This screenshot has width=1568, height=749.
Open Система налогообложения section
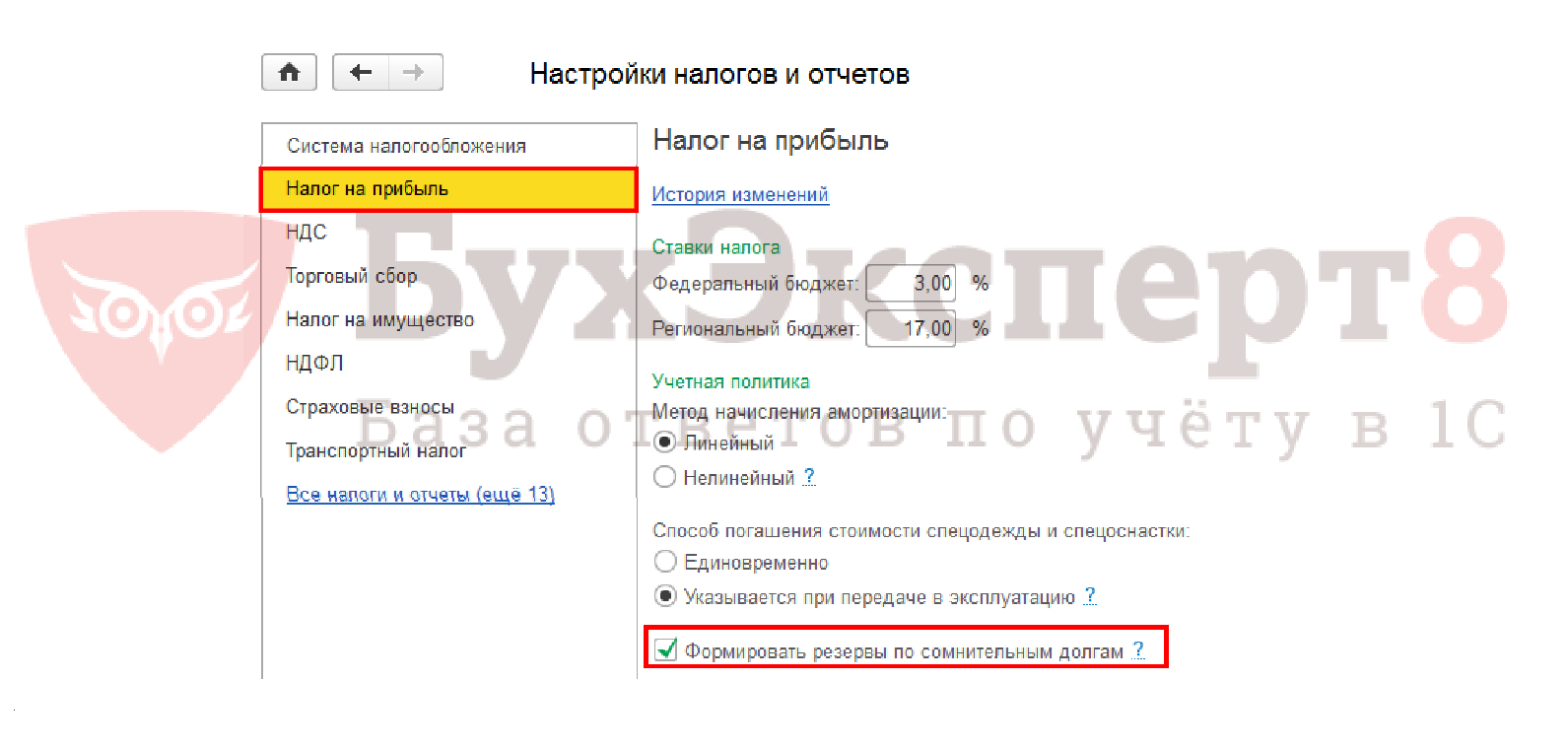coord(406,146)
